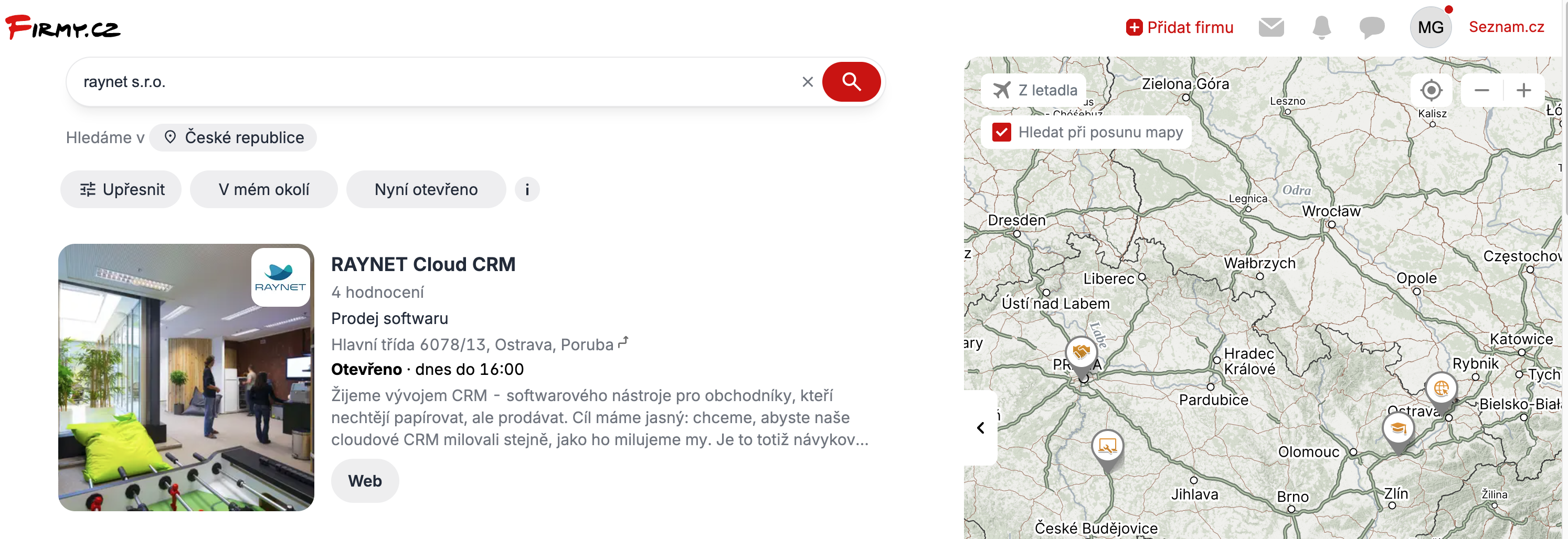The height and width of the screenshot is (539, 1568).
Task: Open the MG user avatar menu
Action: point(1431,27)
